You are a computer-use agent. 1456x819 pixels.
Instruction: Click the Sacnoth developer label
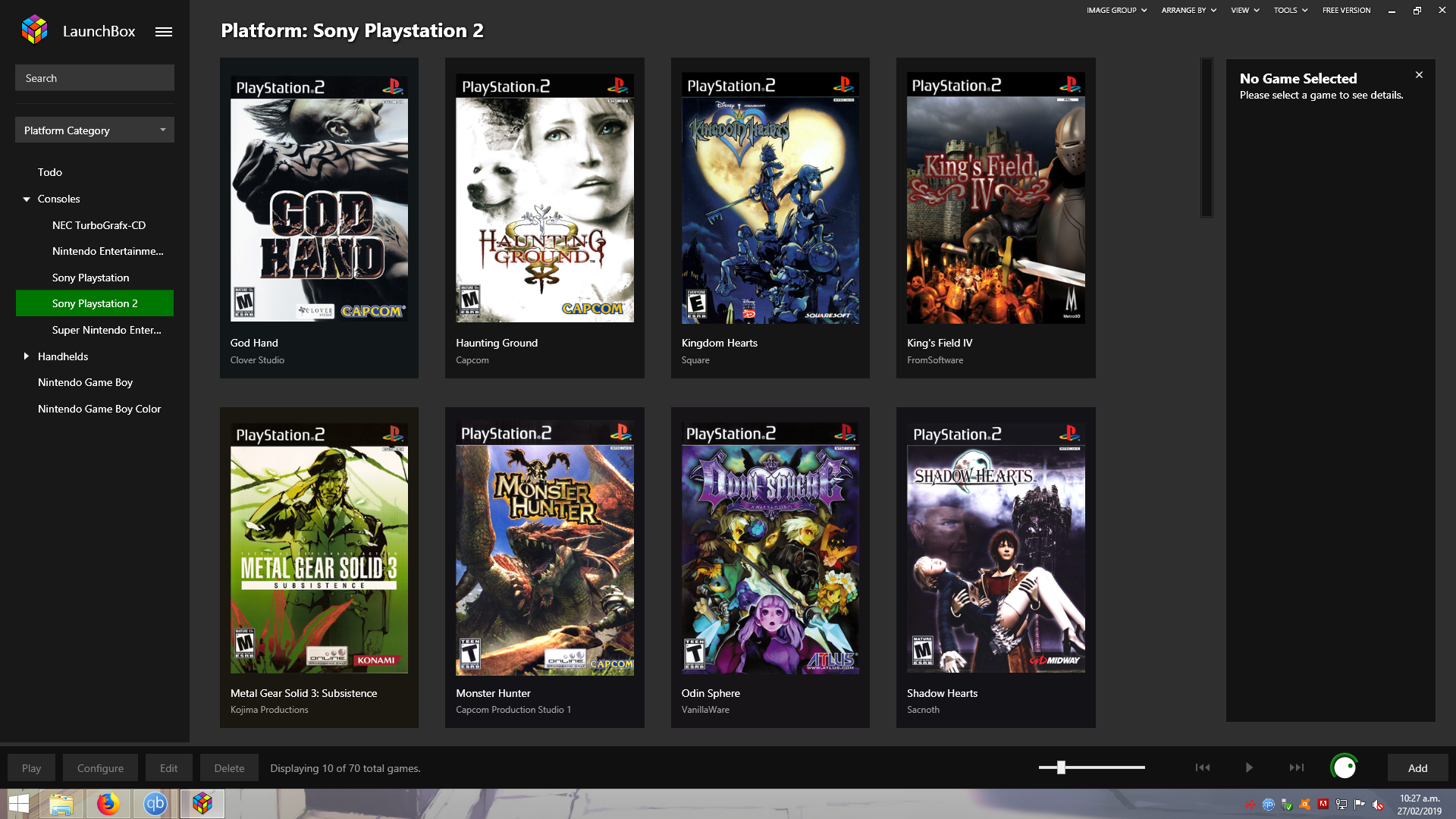click(x=923, y=710)
